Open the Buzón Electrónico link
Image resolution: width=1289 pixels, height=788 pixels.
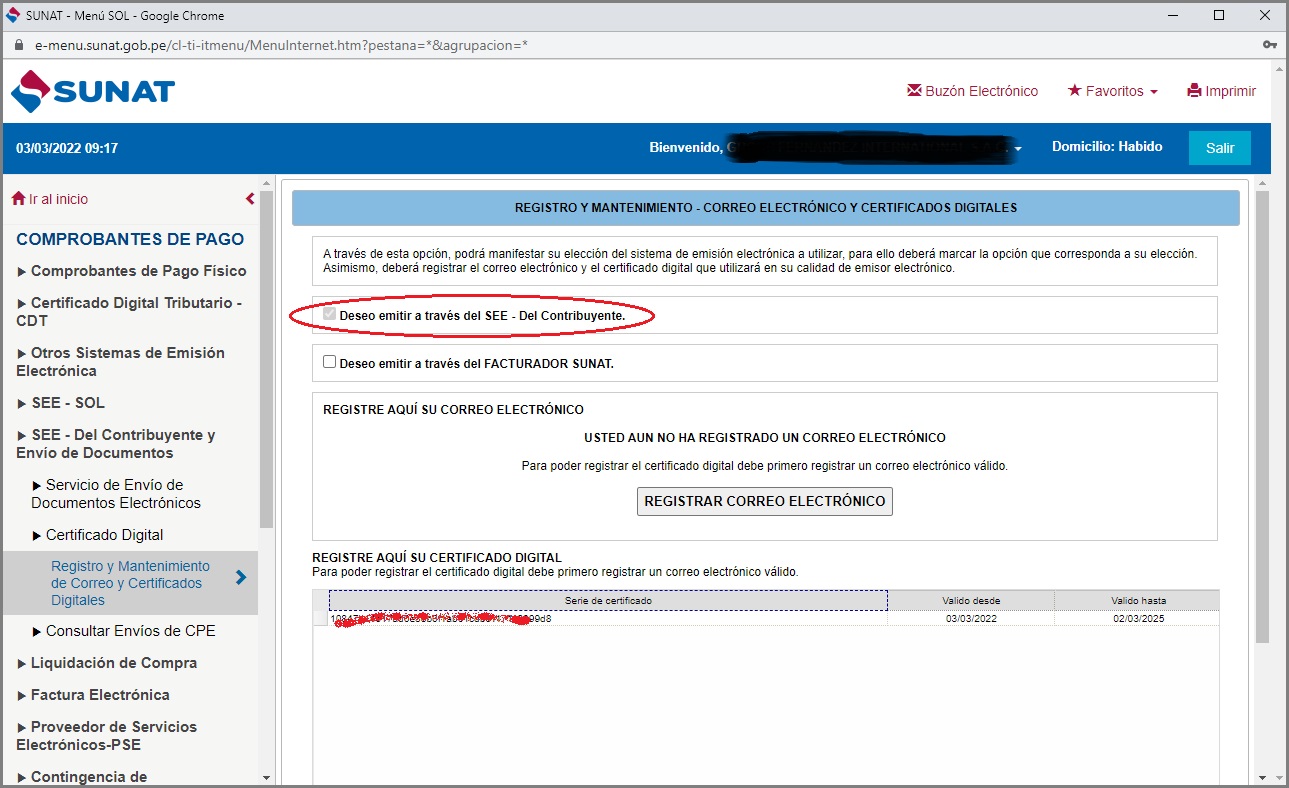972,91
